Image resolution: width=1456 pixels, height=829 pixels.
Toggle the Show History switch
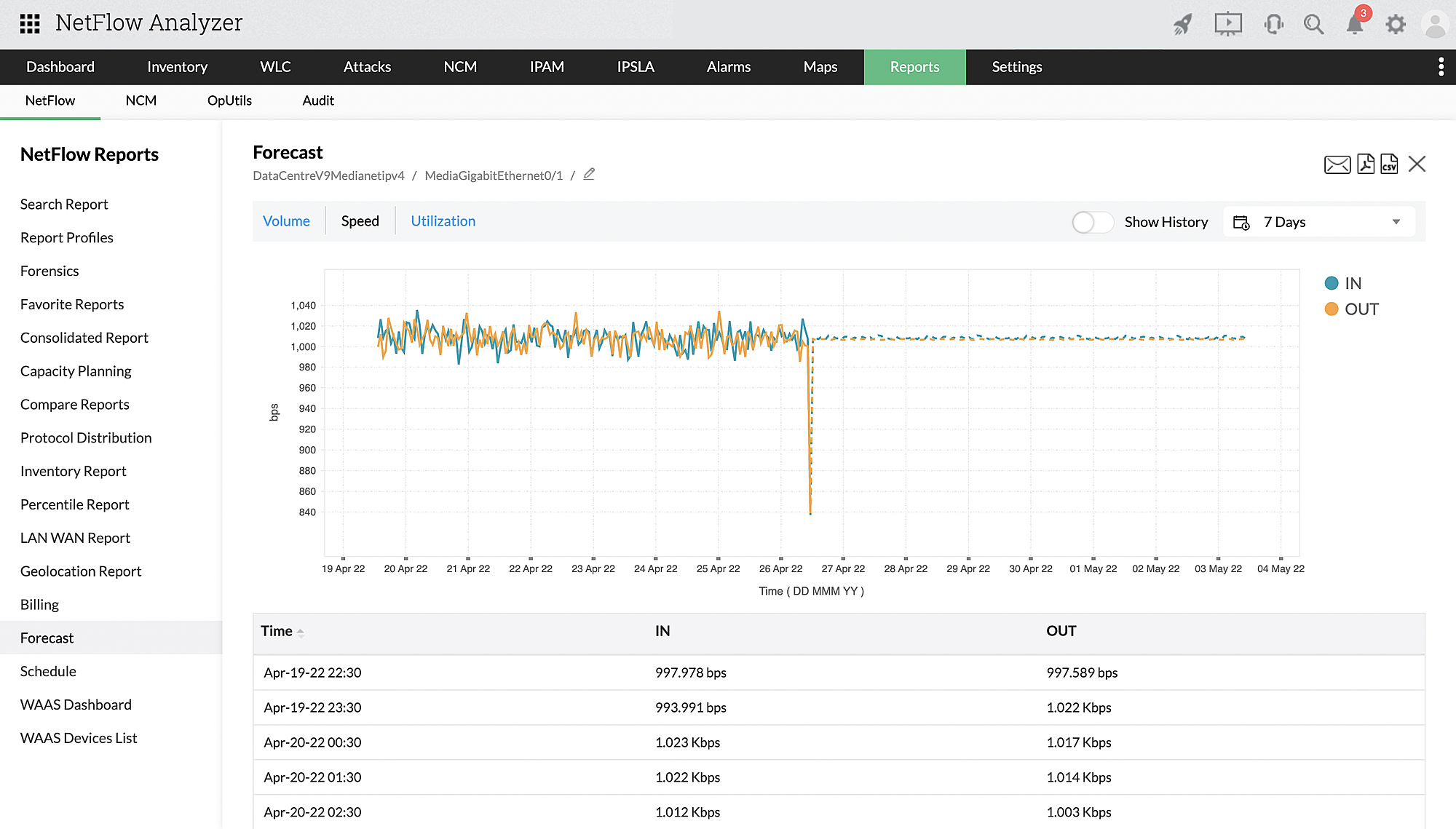pos(1092,222)
